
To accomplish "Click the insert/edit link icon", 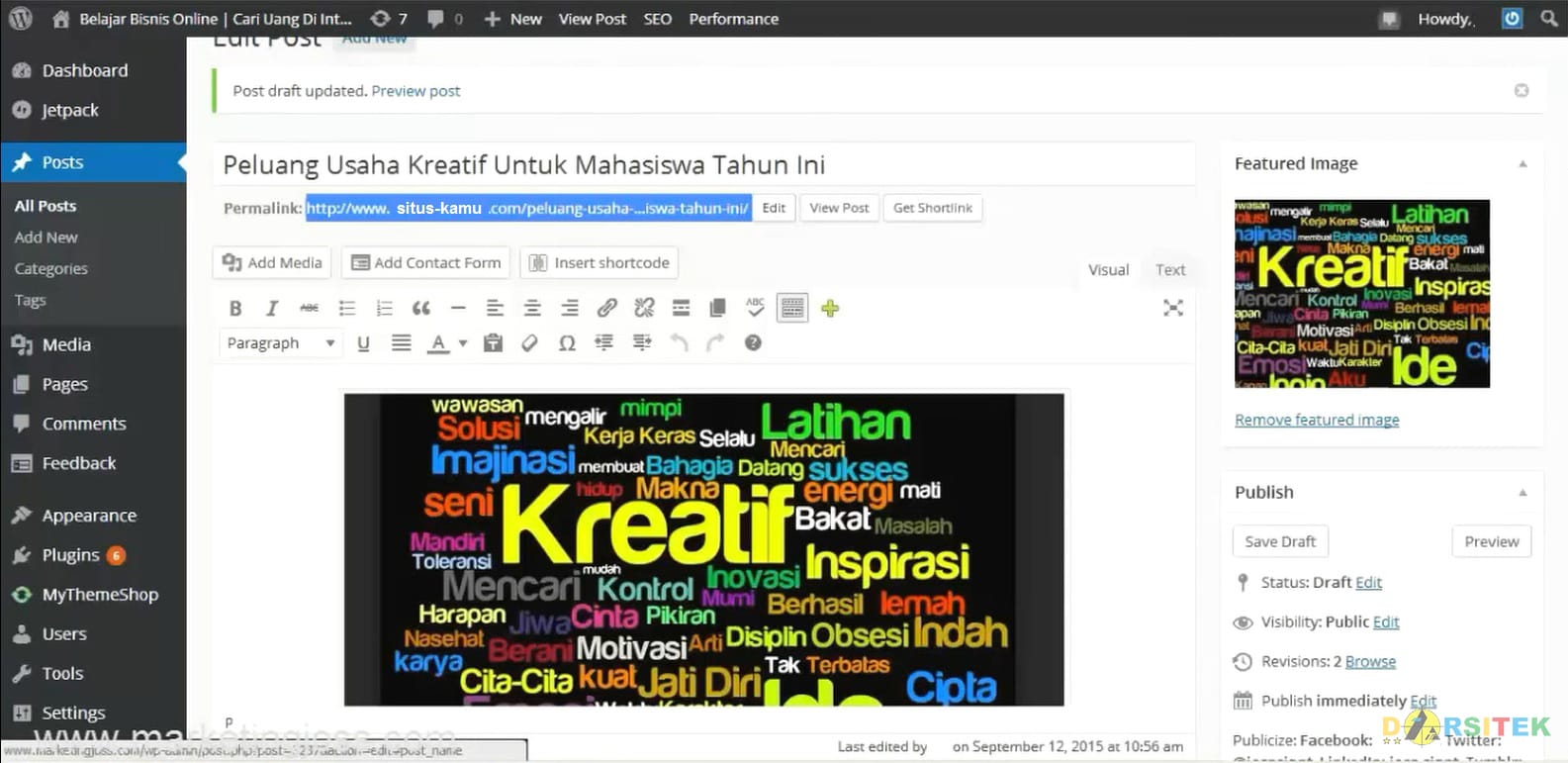I will coord(606,308).
